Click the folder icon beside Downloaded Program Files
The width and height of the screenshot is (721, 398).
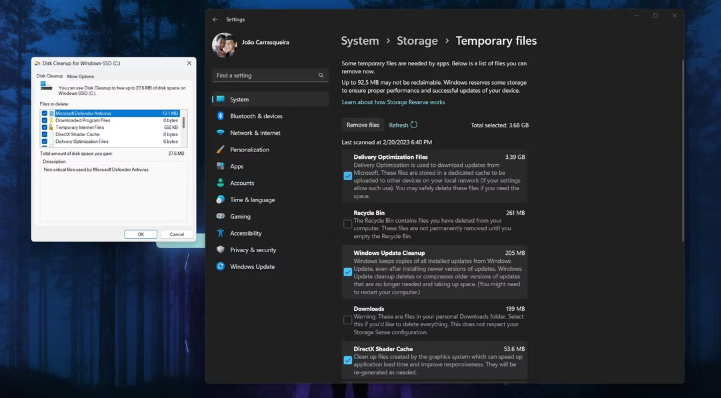click(52, 120)
